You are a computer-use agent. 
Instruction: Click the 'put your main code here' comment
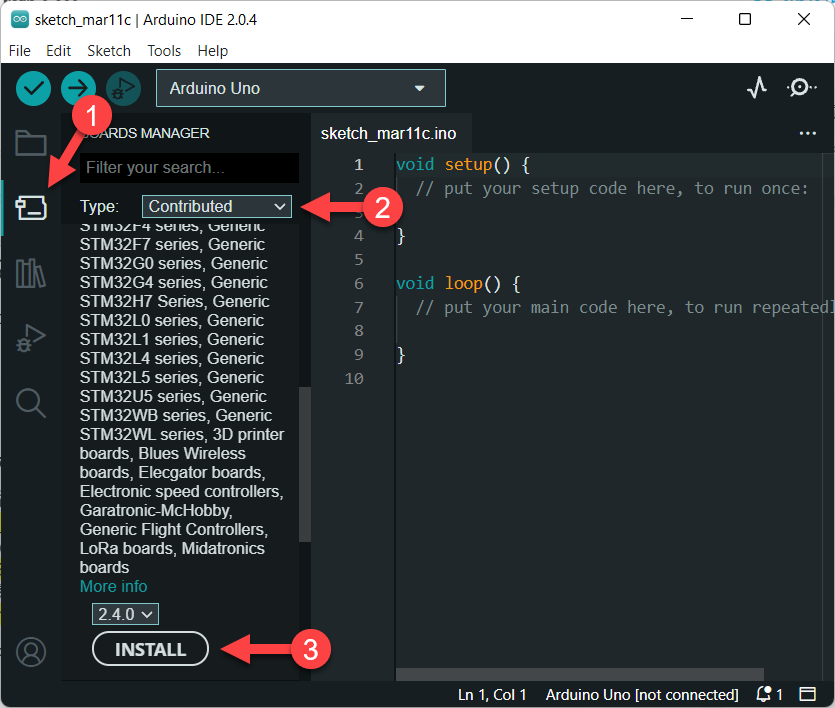(x=624, y=307)
